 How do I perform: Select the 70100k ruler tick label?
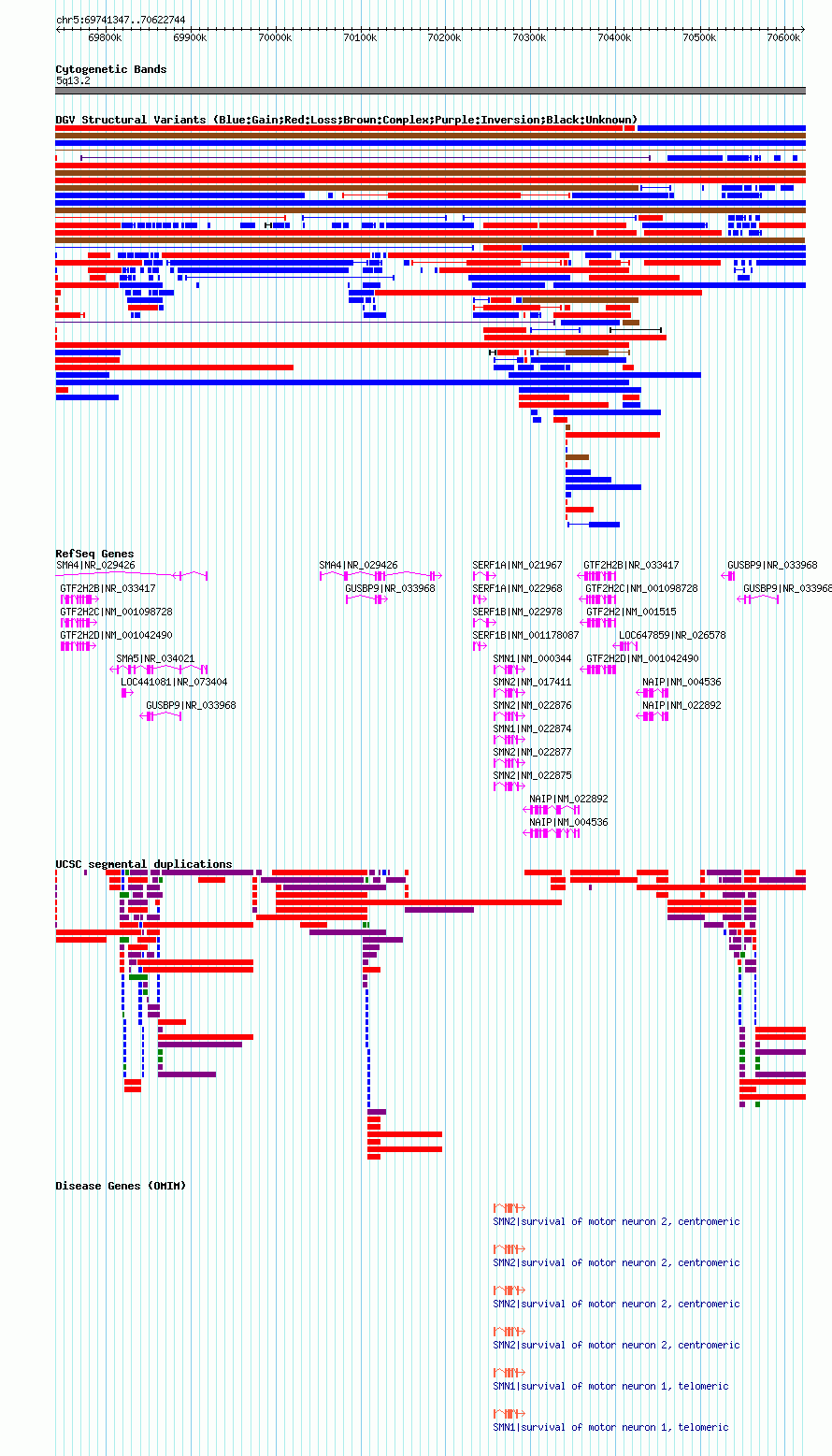360,38
